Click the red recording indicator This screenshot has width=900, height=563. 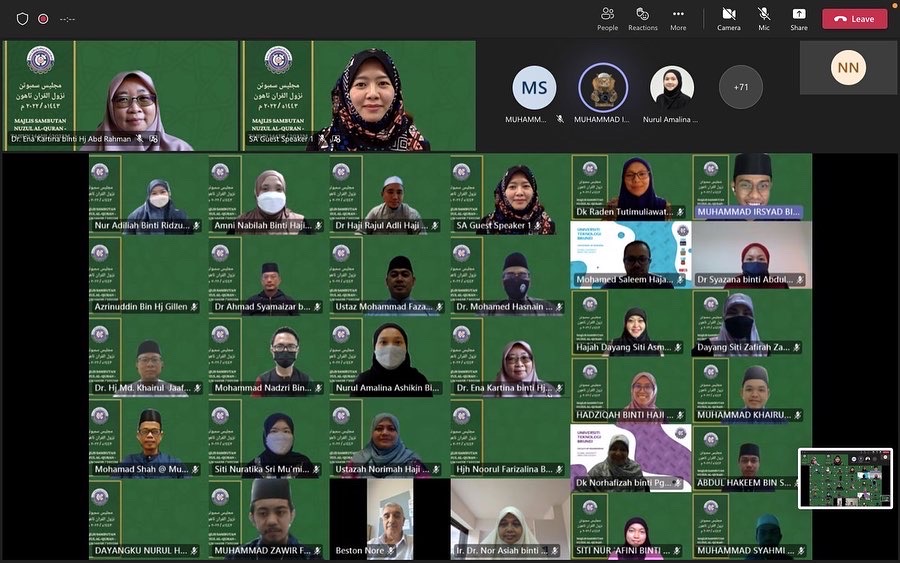(43, 19)
